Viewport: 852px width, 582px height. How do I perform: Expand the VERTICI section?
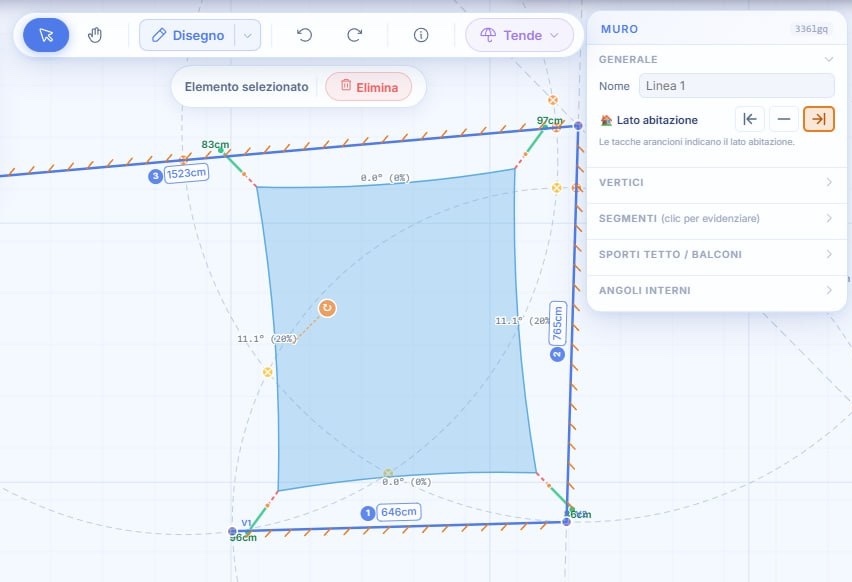click(x=716, y=182)
